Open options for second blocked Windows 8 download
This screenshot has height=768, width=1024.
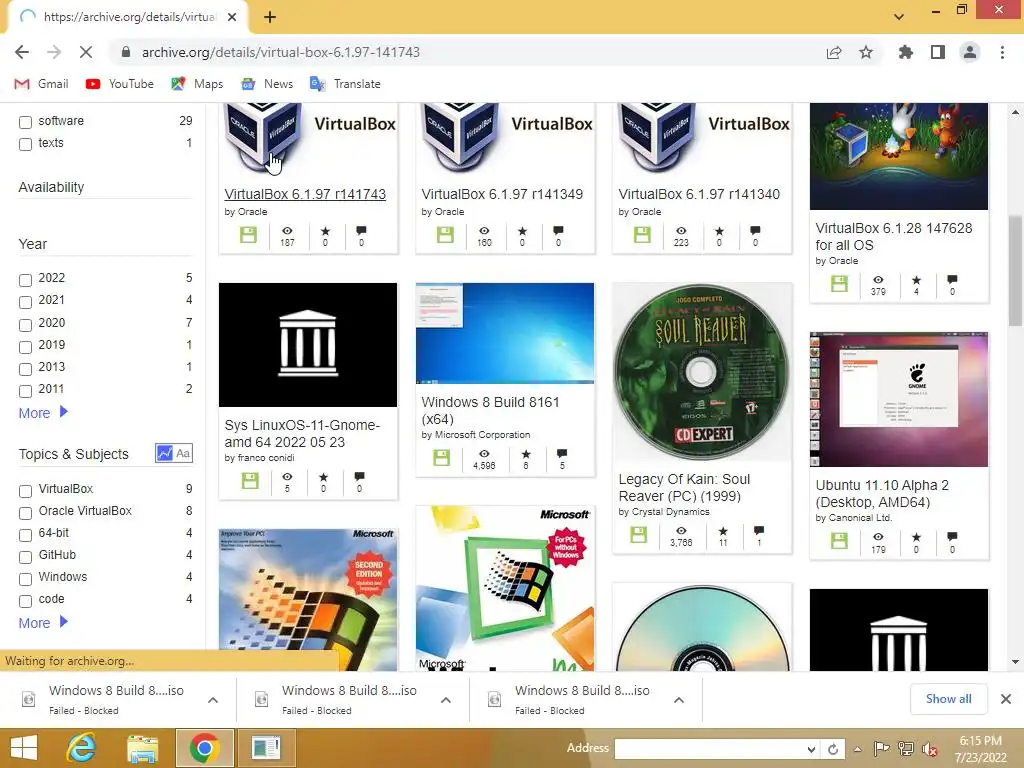pos(446,700)
